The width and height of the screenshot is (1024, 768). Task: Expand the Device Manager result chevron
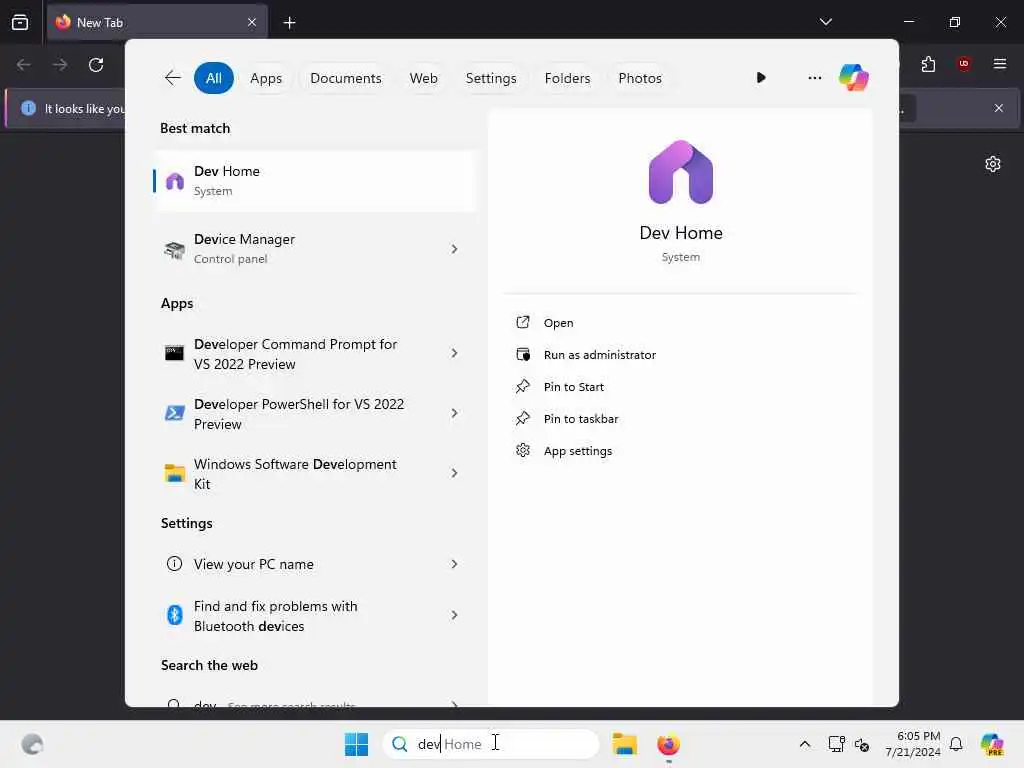pos(455,249)
